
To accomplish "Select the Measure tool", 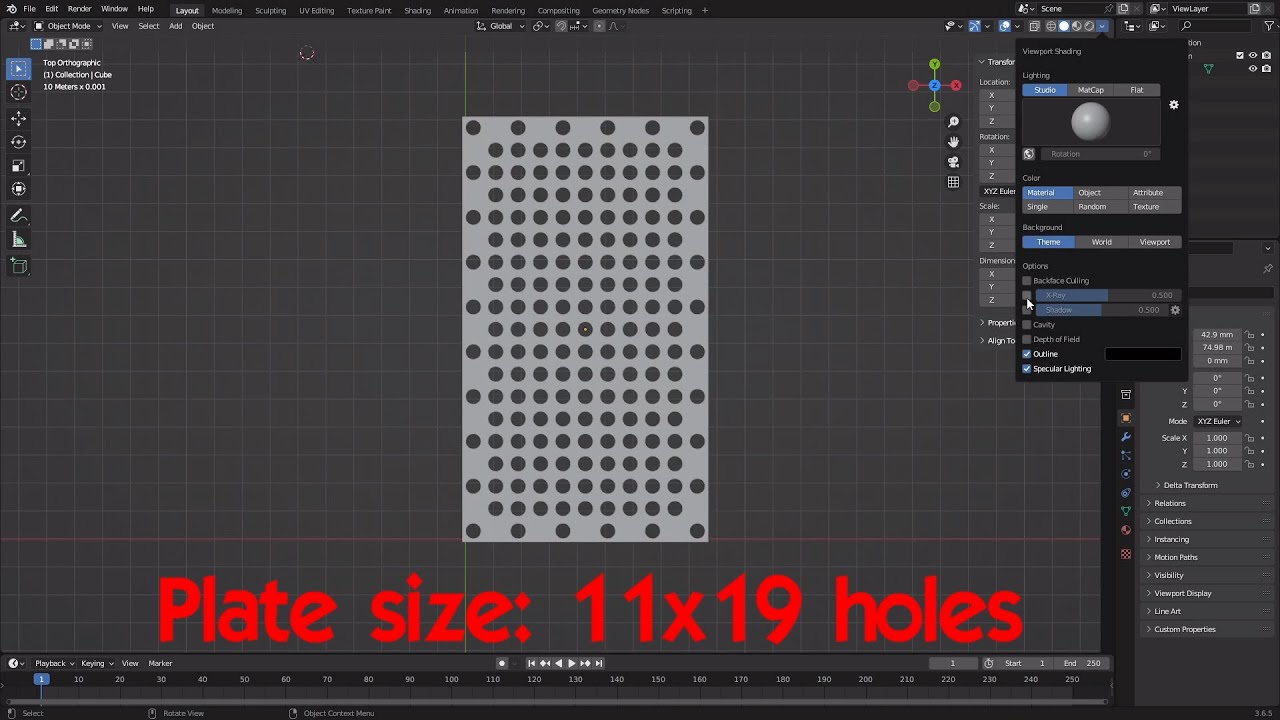I will tap(18, 240).
